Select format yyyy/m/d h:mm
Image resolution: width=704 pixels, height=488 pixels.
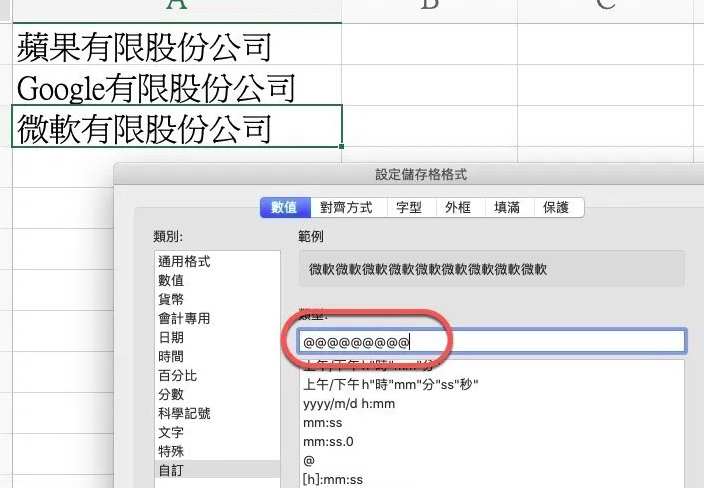click(492, 404)
